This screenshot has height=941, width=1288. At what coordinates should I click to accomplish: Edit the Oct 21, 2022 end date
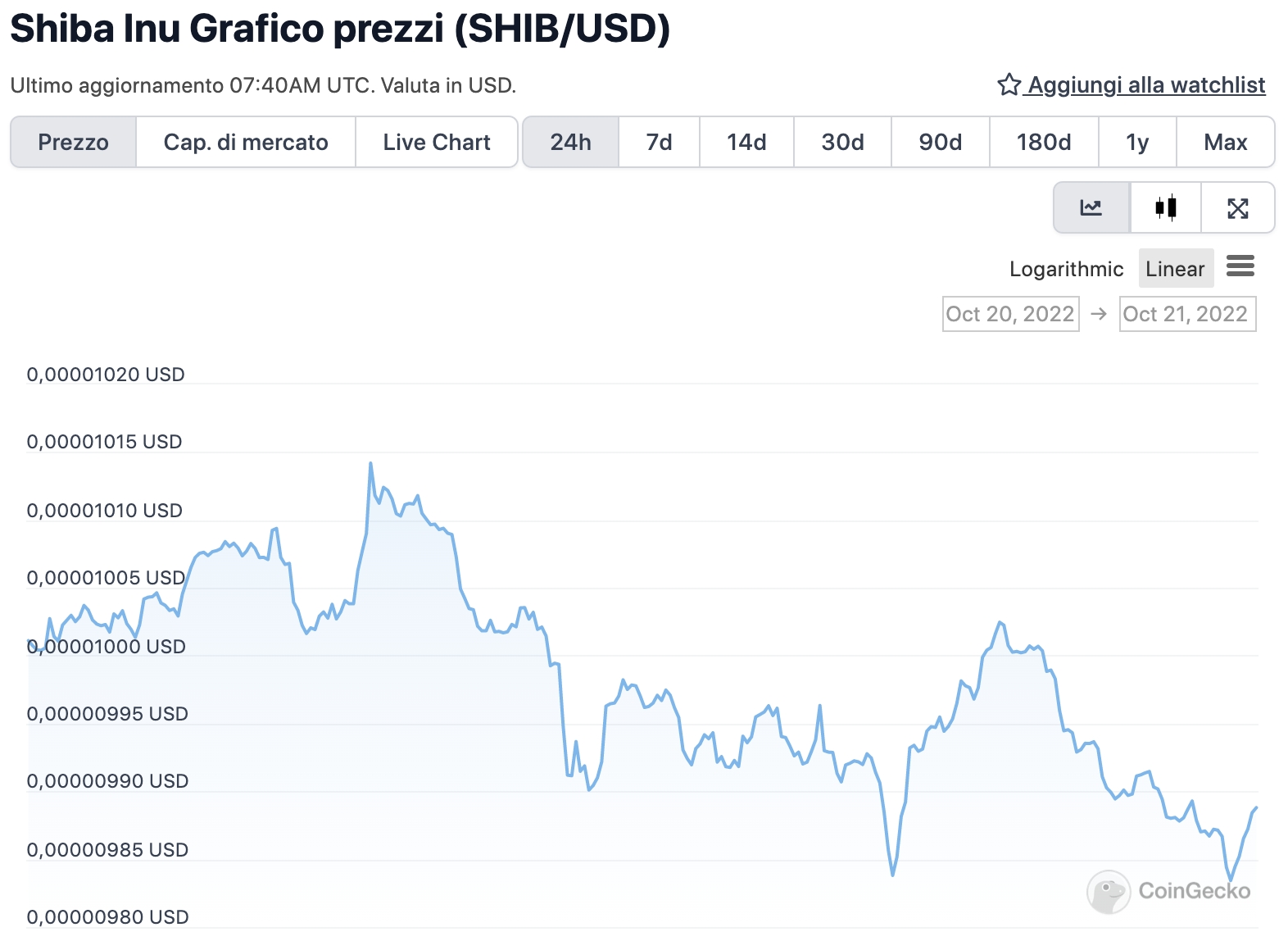pos(1187,314)
